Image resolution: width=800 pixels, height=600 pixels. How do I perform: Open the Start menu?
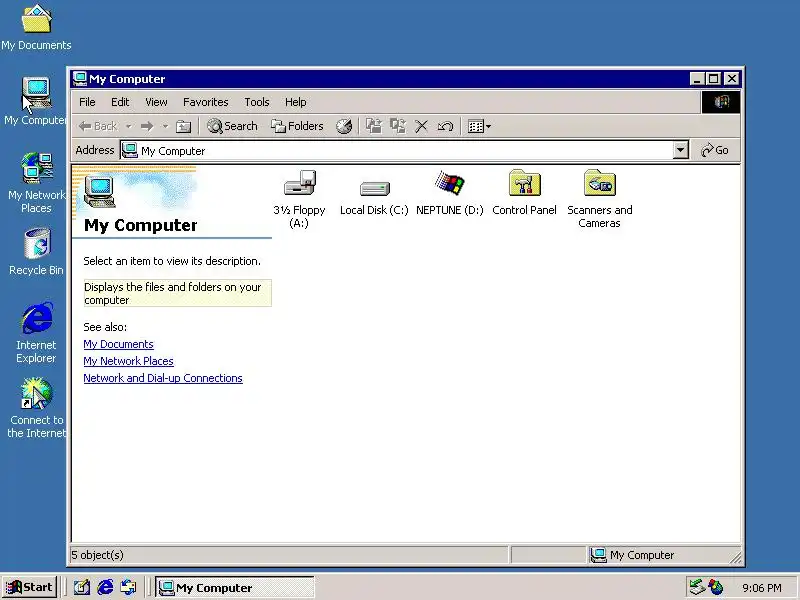click(29, 587)
